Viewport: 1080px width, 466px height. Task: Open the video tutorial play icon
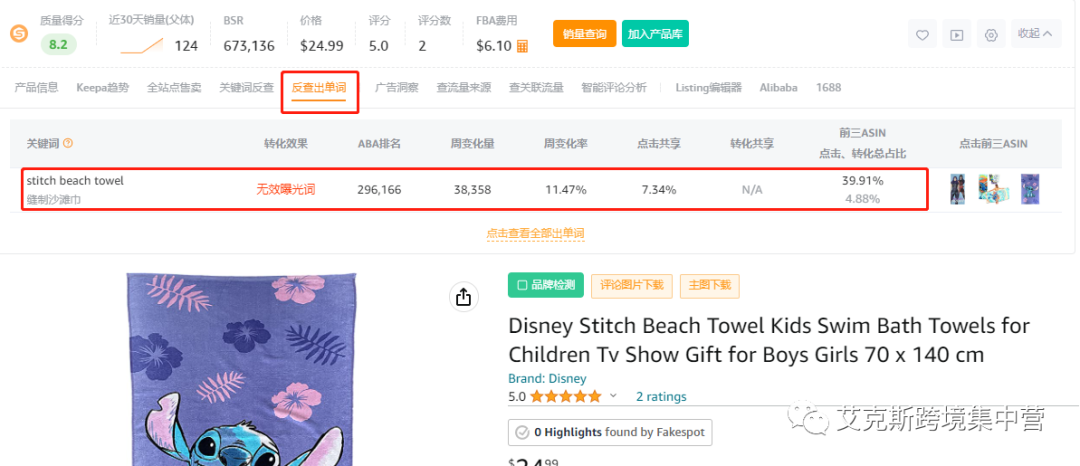pos(957,34)
